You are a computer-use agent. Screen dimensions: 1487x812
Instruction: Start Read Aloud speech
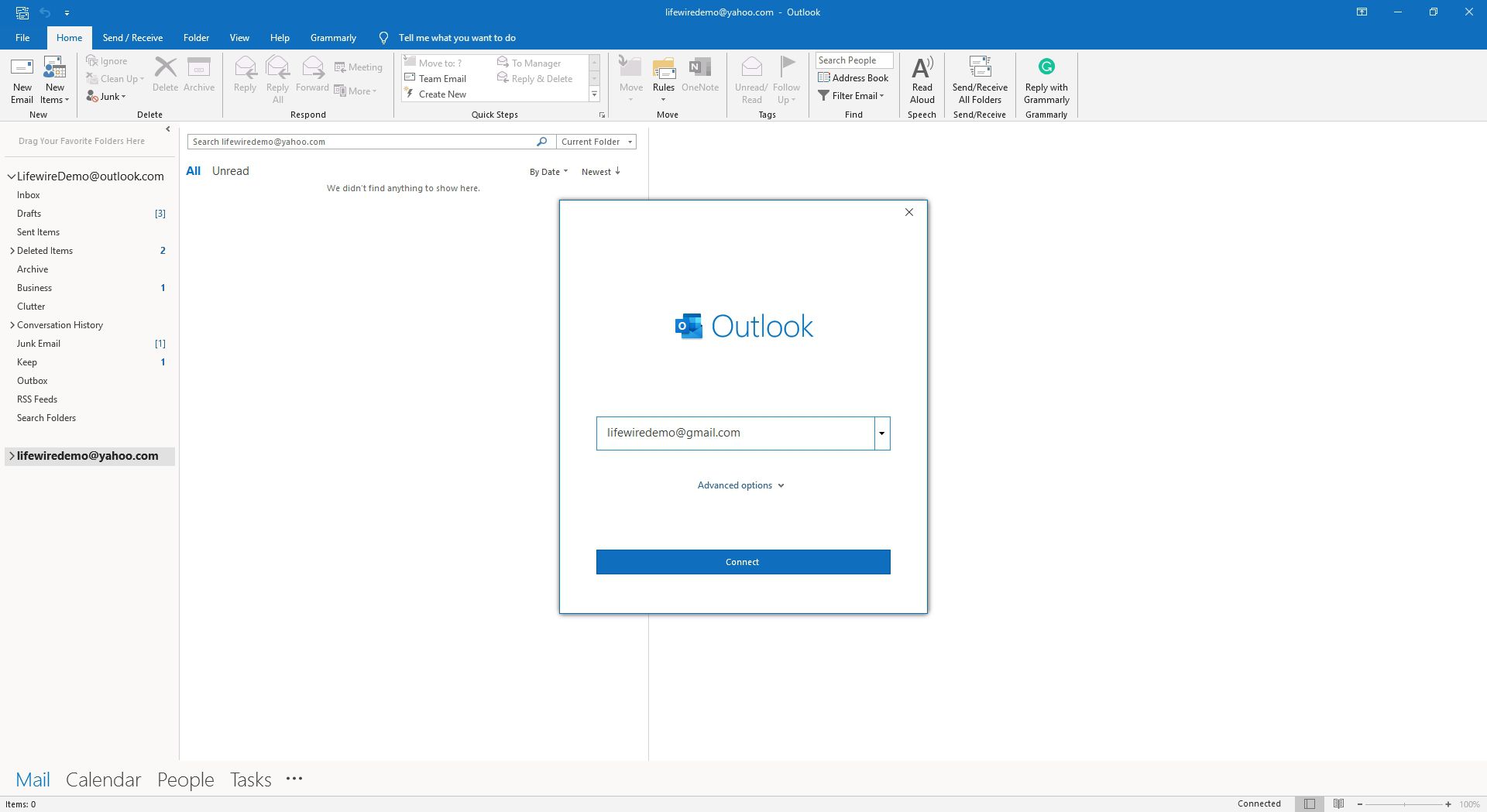tap(922, 81)
